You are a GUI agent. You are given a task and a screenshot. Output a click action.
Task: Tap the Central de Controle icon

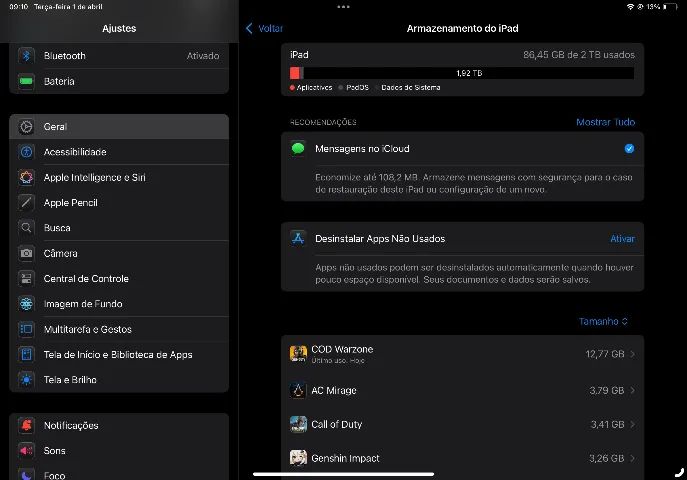point(26,279)
